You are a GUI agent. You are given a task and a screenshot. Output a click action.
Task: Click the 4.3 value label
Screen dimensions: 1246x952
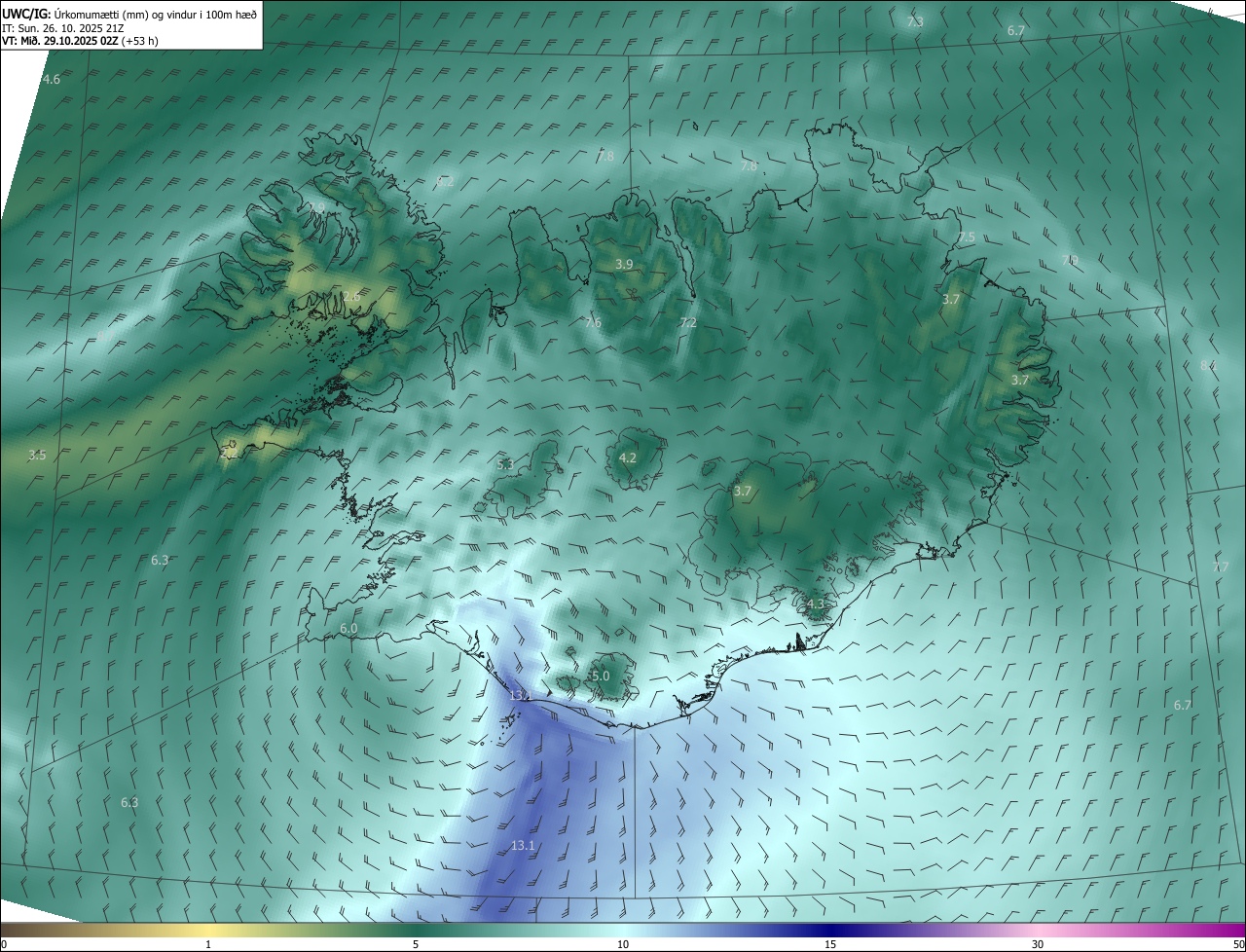pyautogui.click(x=815, y=604)
